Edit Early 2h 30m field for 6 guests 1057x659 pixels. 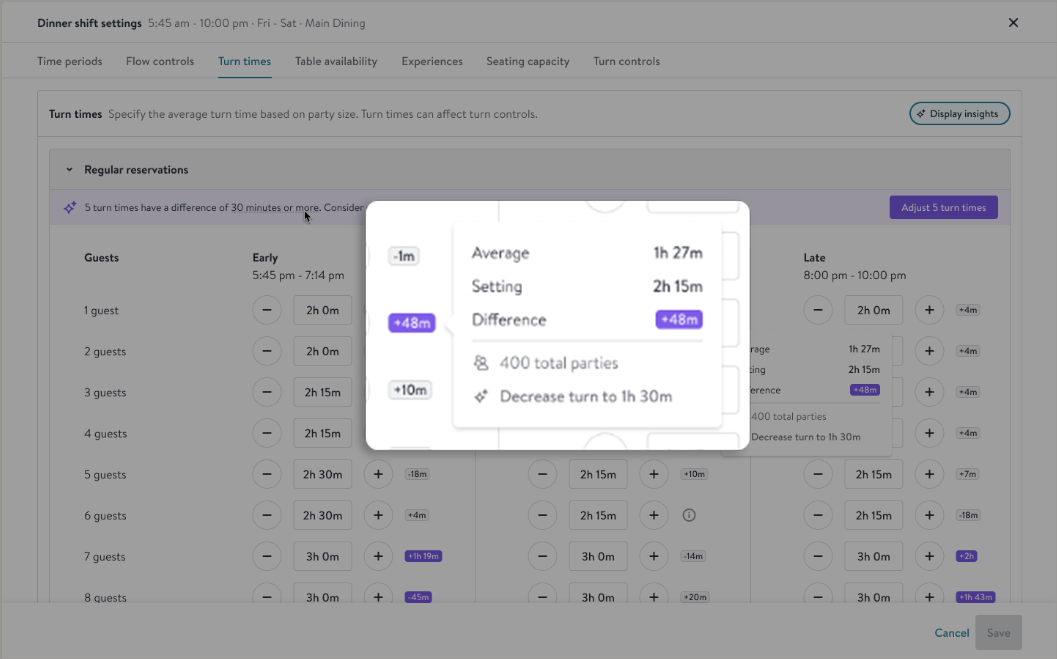coord(322,515)
